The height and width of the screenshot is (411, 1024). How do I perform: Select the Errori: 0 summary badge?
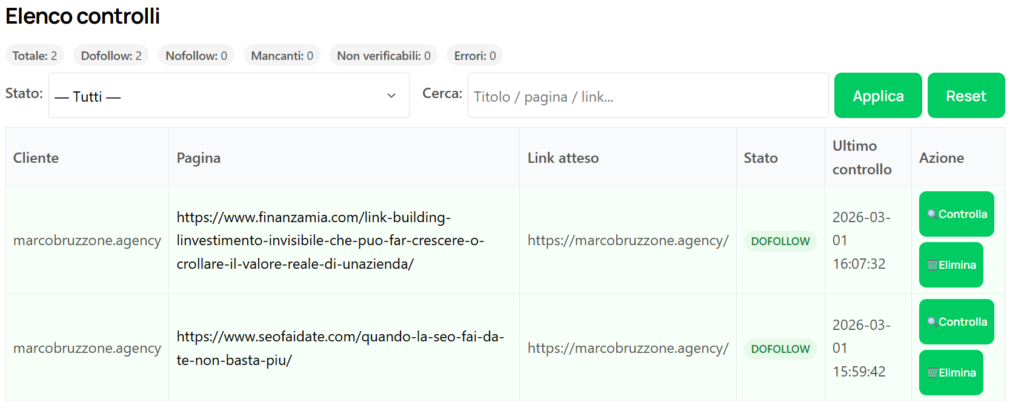pyautogui.click(x=474, y=55)
